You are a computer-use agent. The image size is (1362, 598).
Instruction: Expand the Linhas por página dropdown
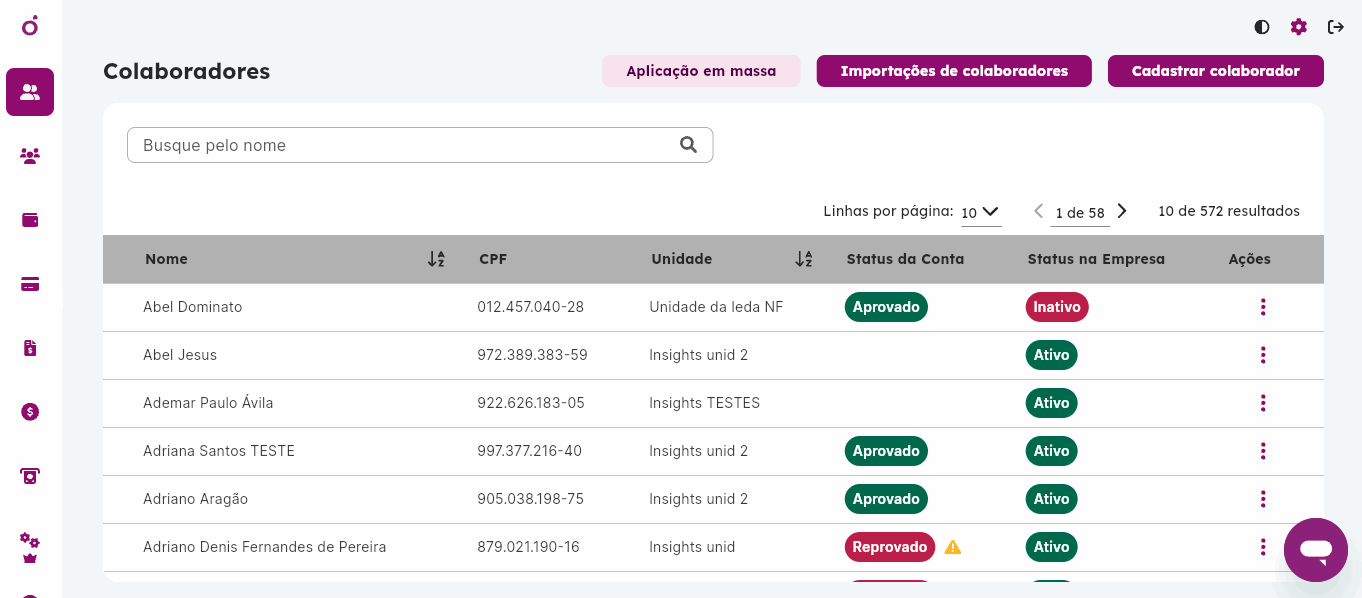[x=981, y=212]
